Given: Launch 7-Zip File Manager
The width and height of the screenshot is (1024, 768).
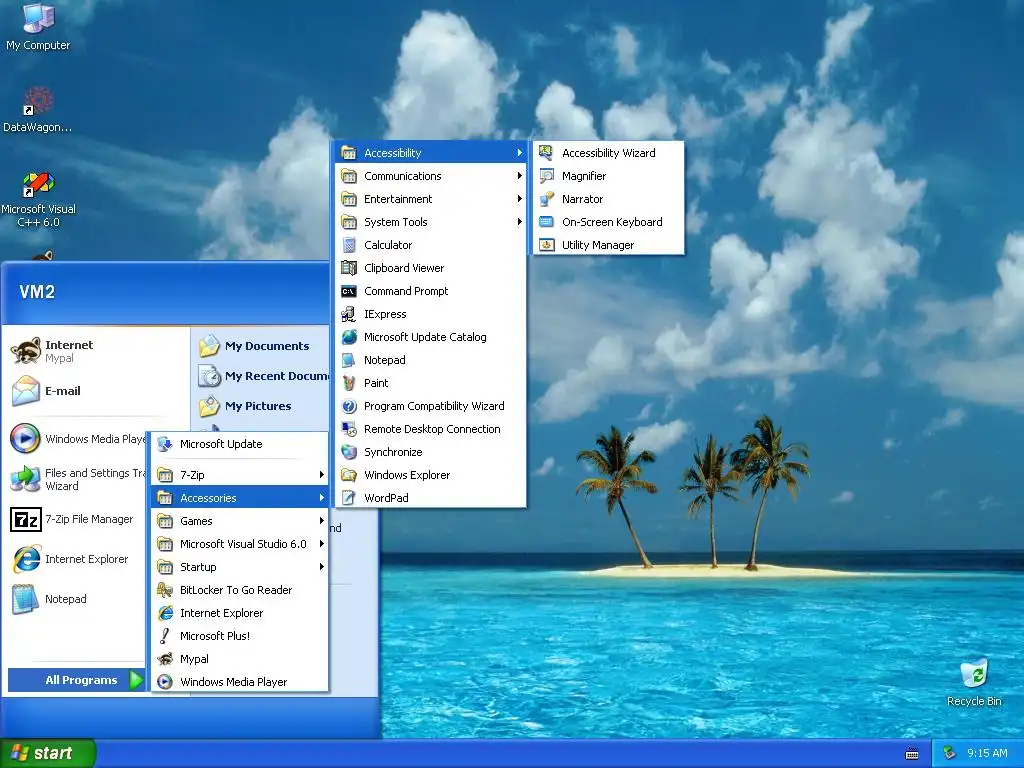Looking at the screenshot, I should (x=77, y=519).
